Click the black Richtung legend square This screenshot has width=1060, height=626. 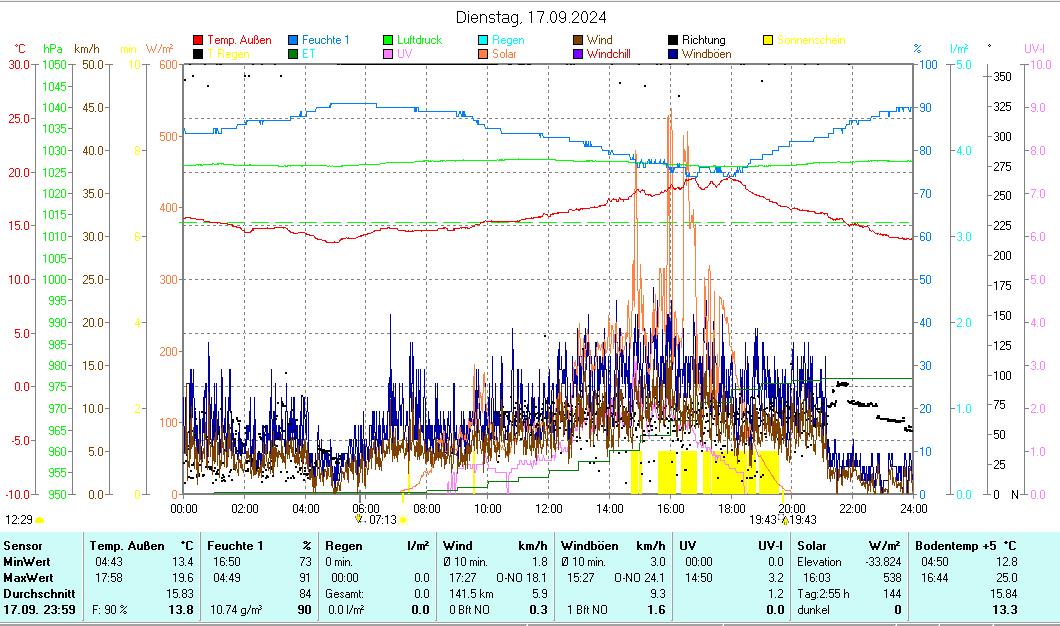pyautogui.click(x=673, y=40)
